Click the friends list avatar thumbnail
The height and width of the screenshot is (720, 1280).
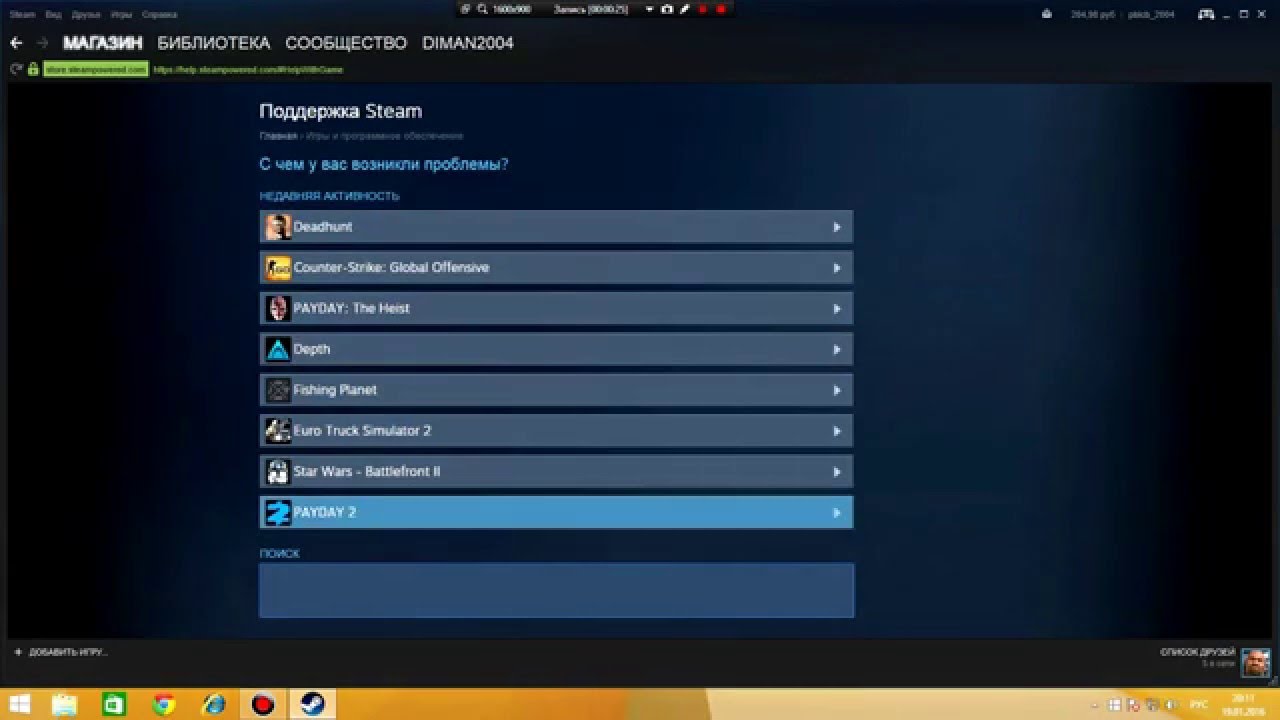coord(1255,662)
